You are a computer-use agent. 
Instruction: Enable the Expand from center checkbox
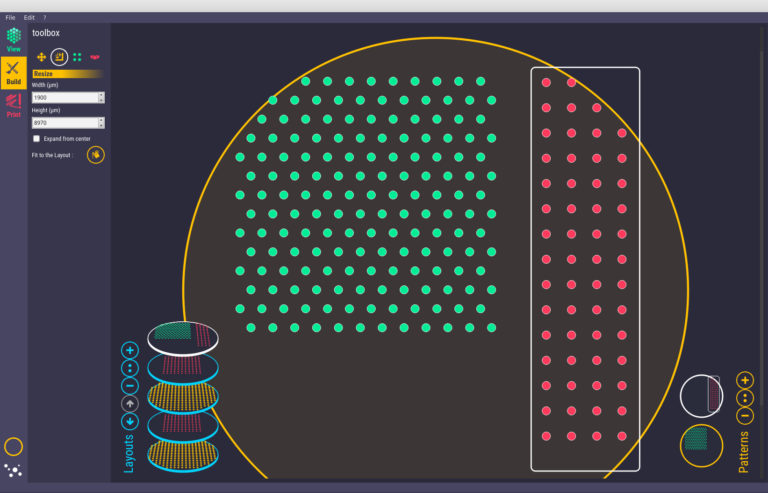[36, 139]
